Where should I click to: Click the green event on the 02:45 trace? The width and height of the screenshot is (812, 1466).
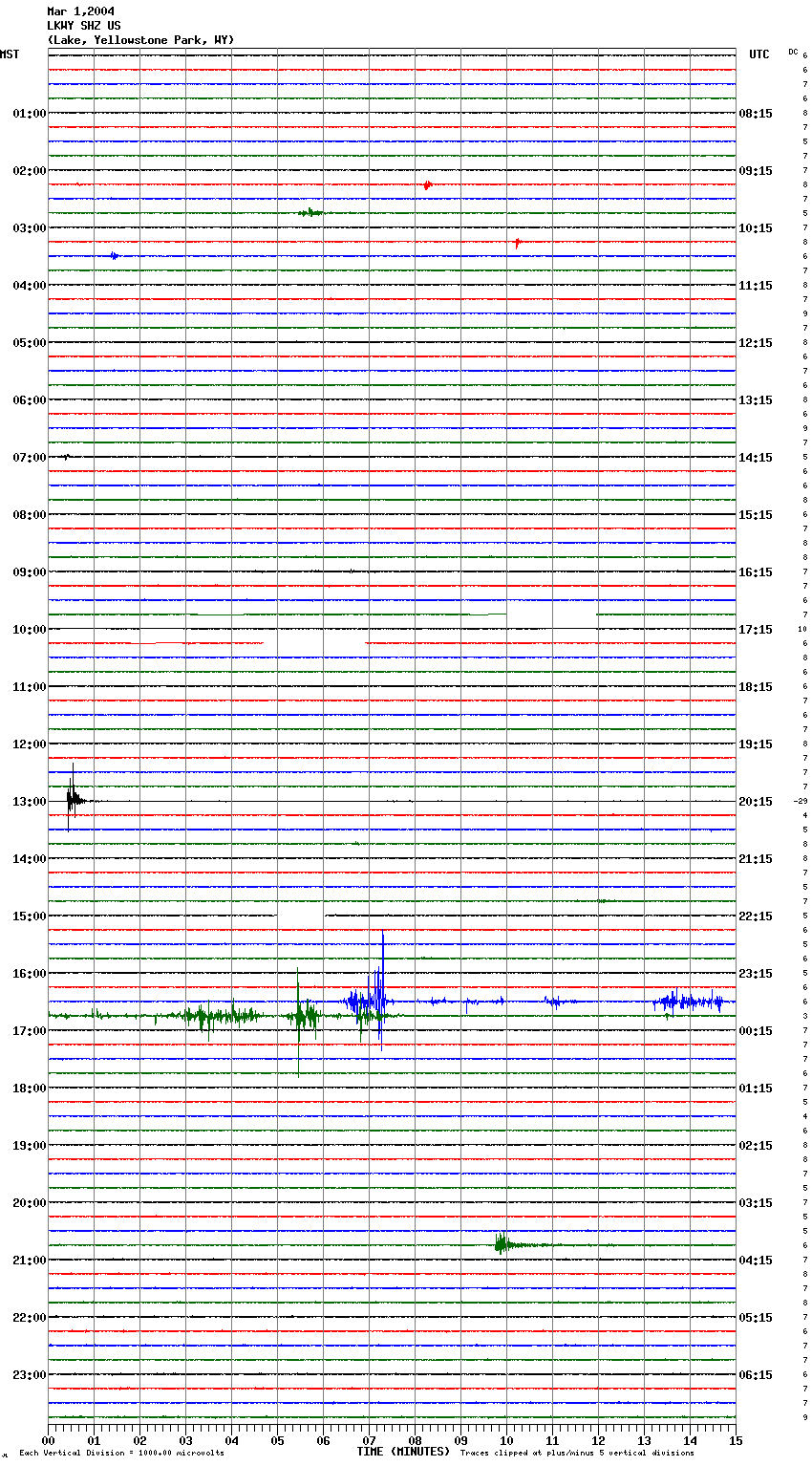[x=310, y=212]
